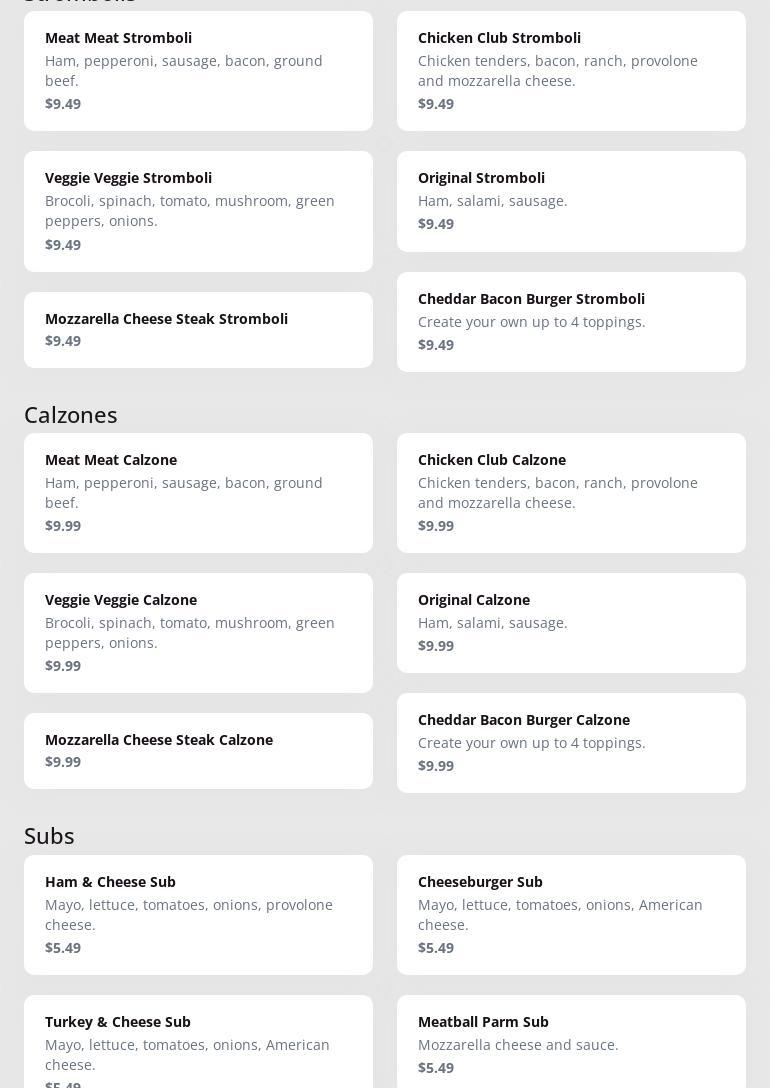The width and height of the screenshot is (770, 1088).
Task: Click the Calzones section heading
Action: (71, 415)
